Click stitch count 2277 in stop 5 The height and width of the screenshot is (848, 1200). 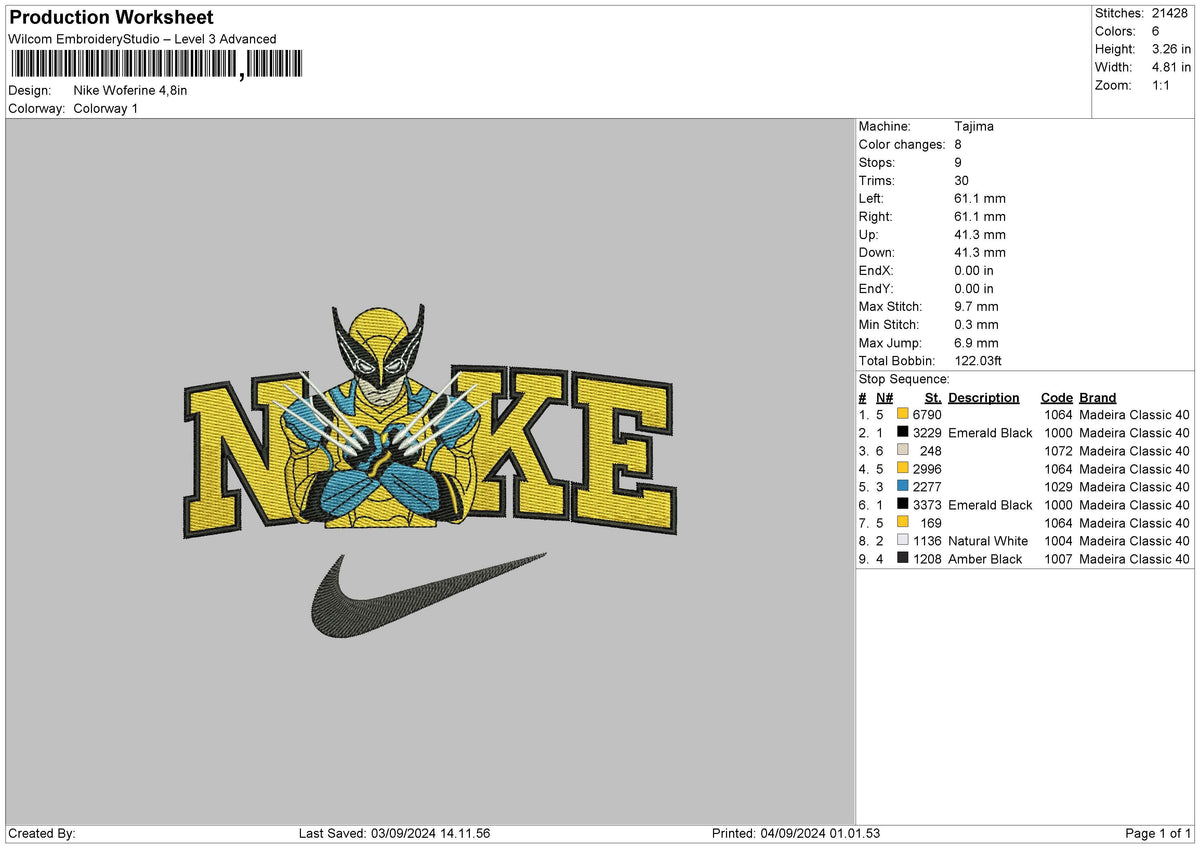(x=927, y=486)
